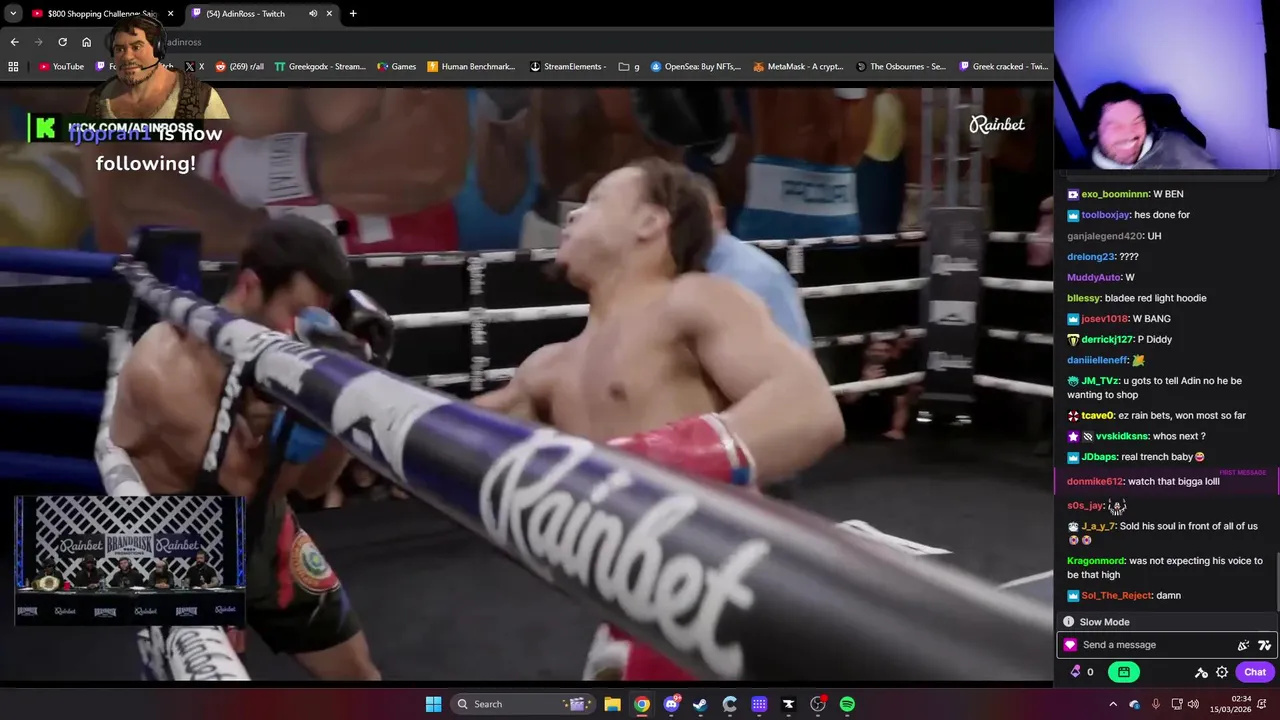Open File Explorer from taskbar
Image resolution: width=1280 pixels, height=720 pixels.
[x=612, y=704]
